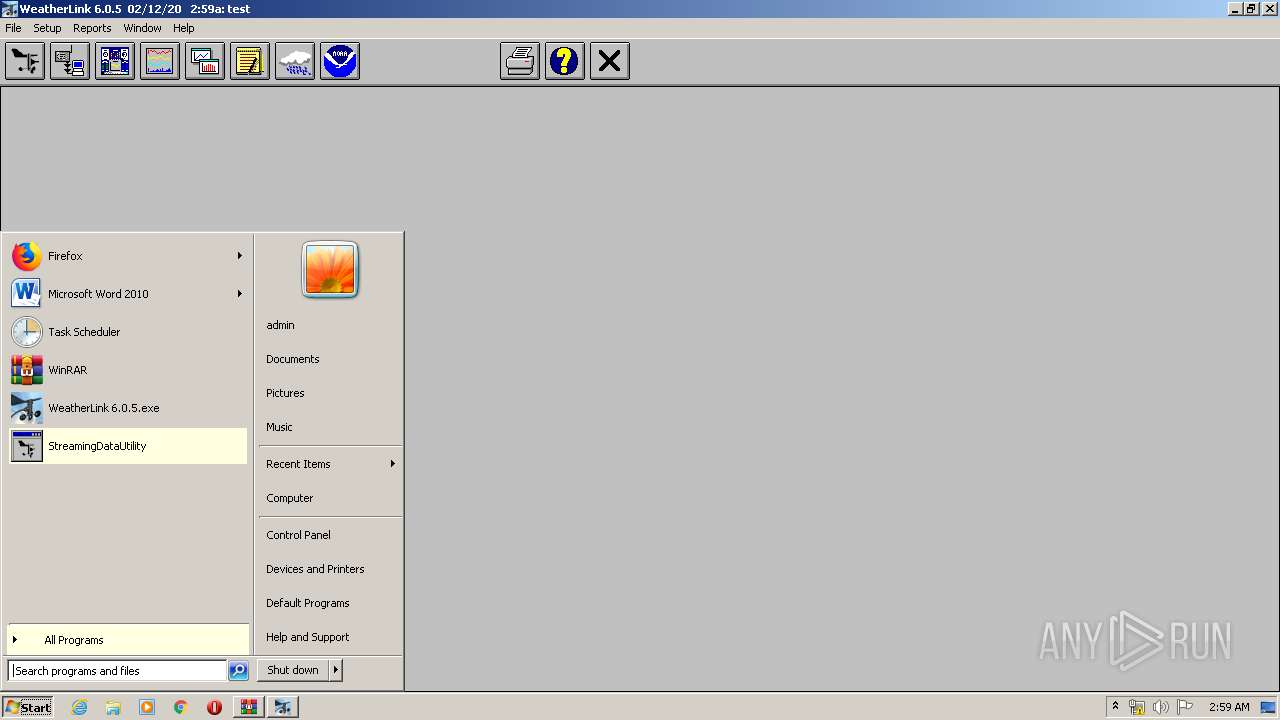Open Documents from Start menu

[x=293, y=359]
